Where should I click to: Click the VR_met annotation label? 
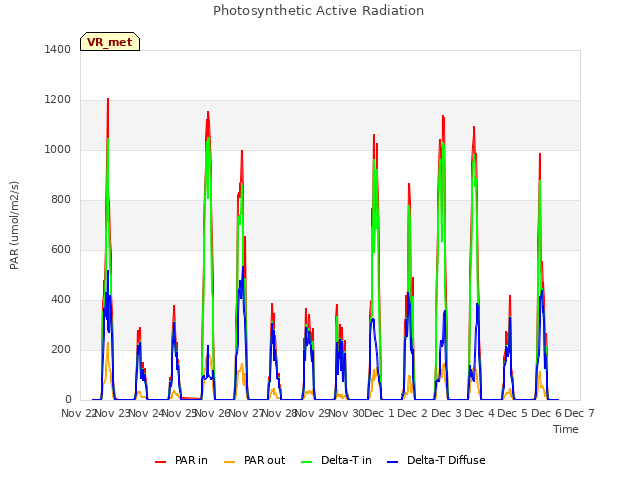click(x=110, y=42)
